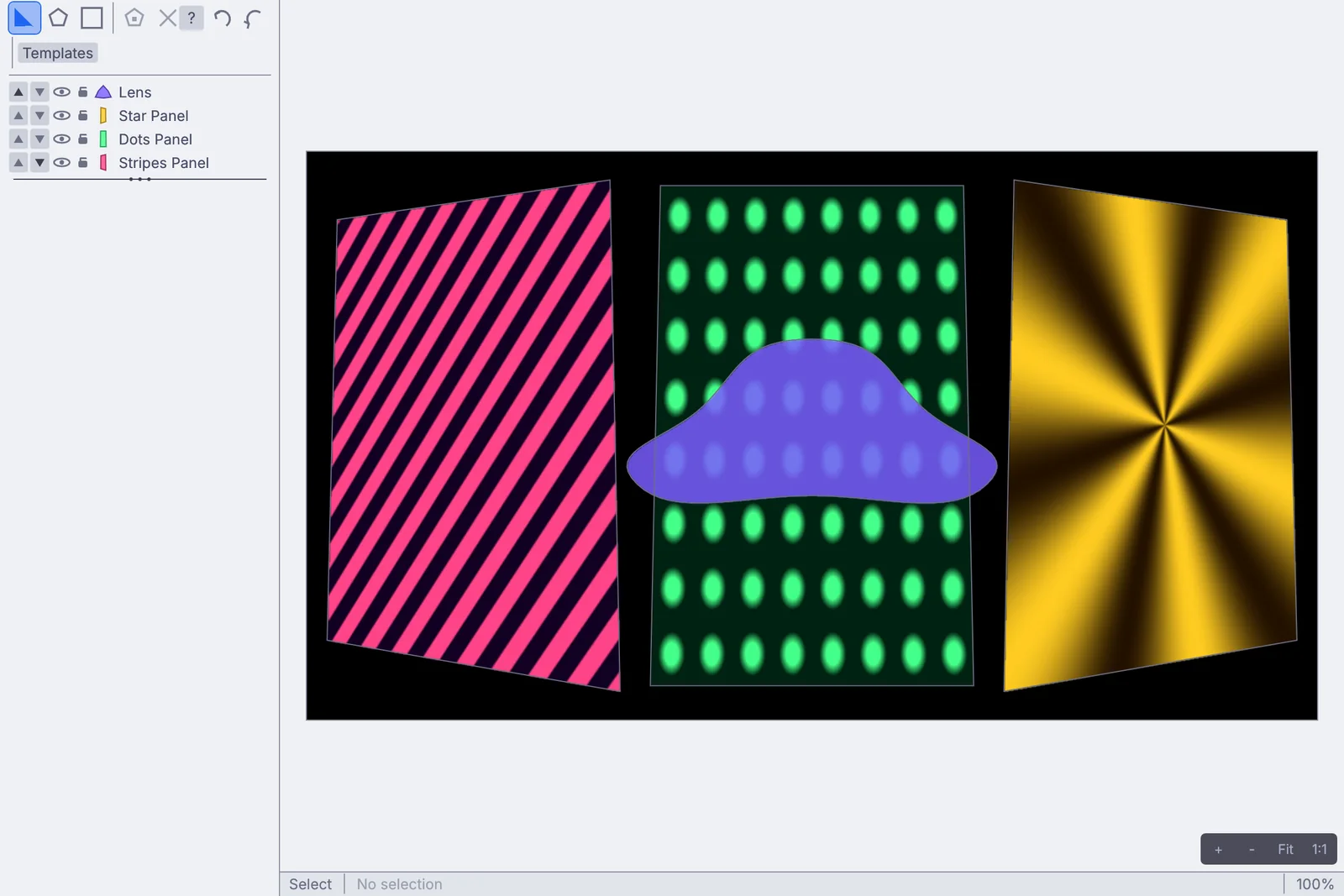The image size is (1344, 896).
Task: Select the Dots Panel layer row
Action: point(139,139)
